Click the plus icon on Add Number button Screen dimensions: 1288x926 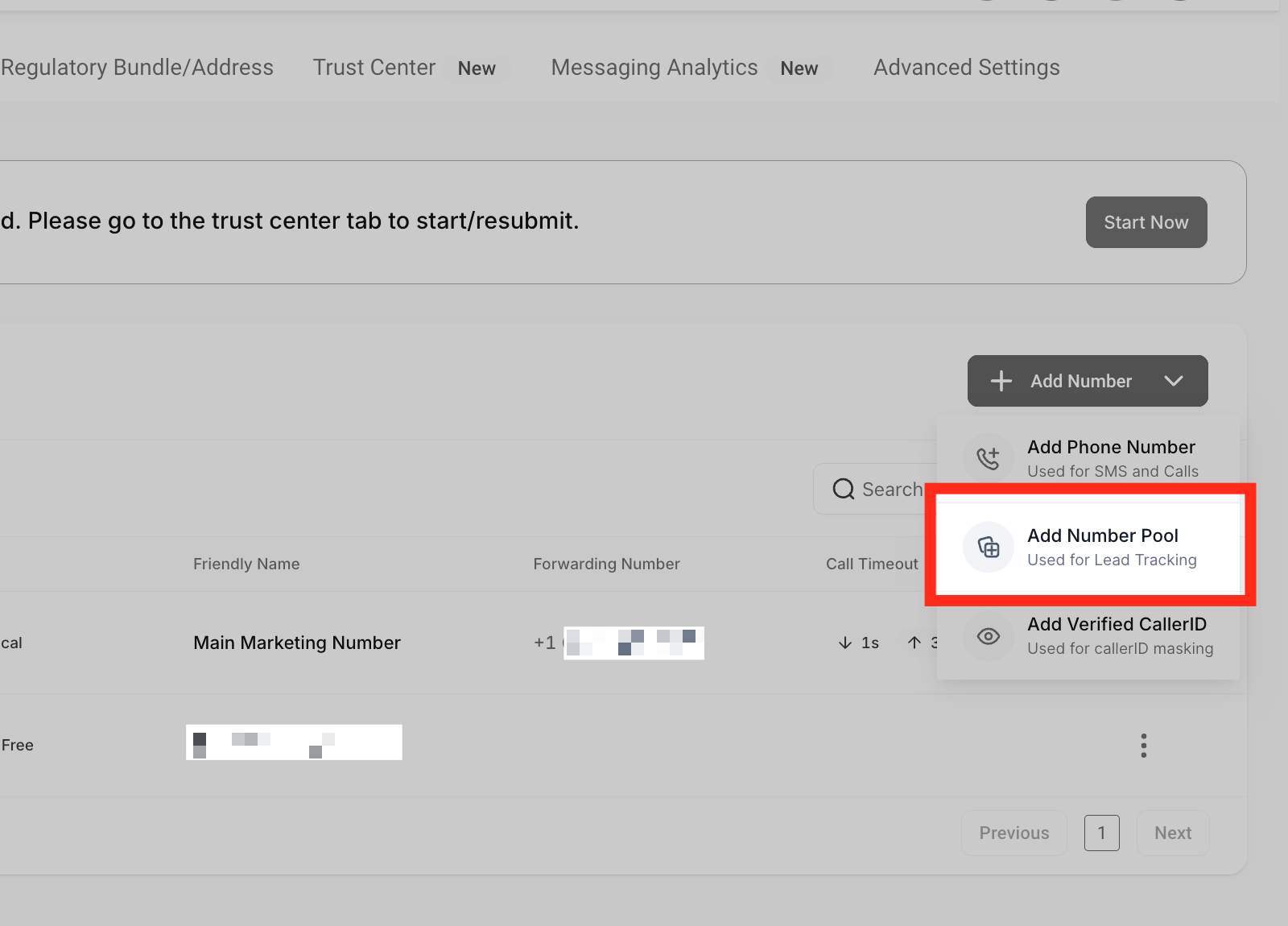click(x=1001, y=381)
